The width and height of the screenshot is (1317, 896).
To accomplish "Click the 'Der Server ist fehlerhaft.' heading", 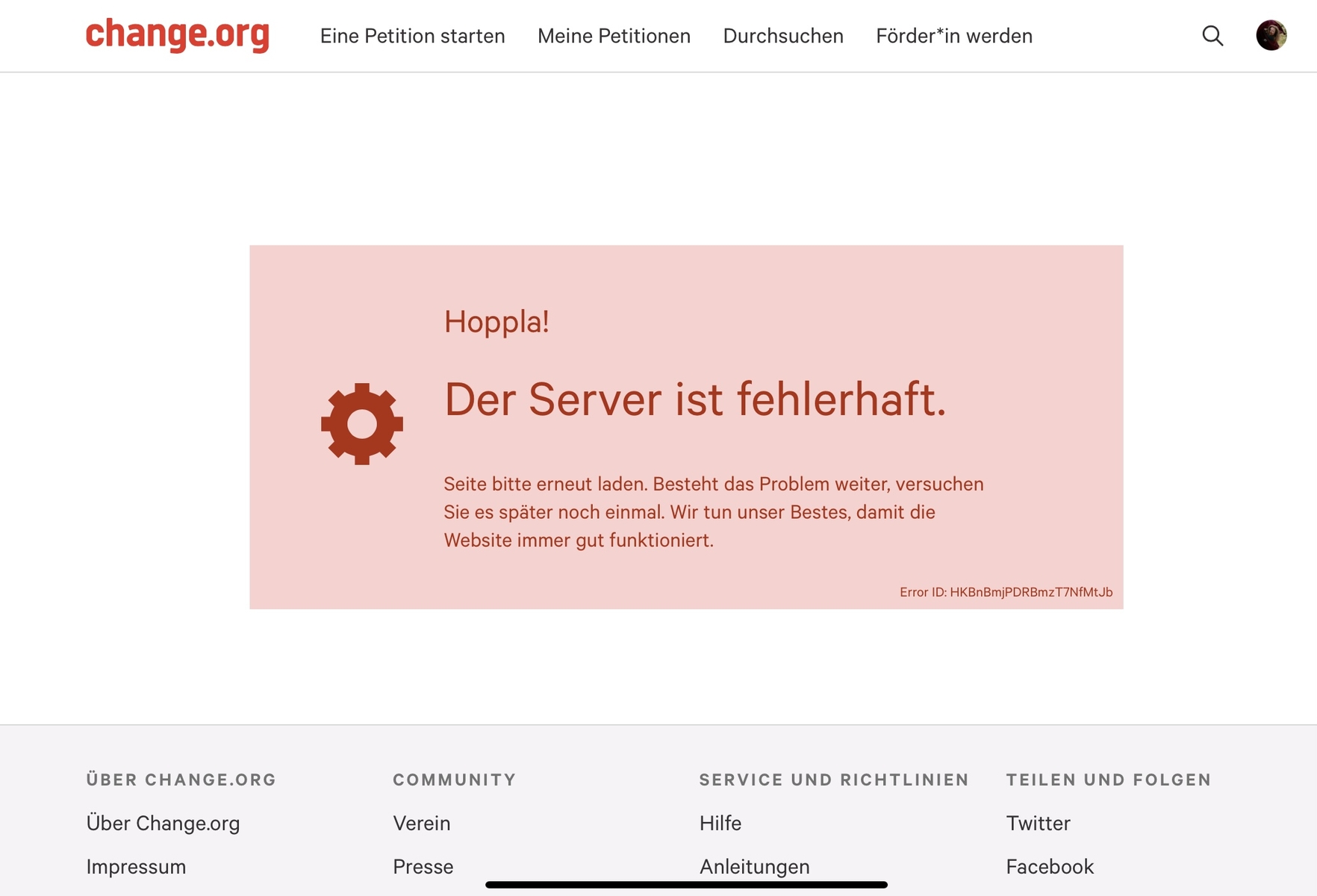I will point(694,399).
